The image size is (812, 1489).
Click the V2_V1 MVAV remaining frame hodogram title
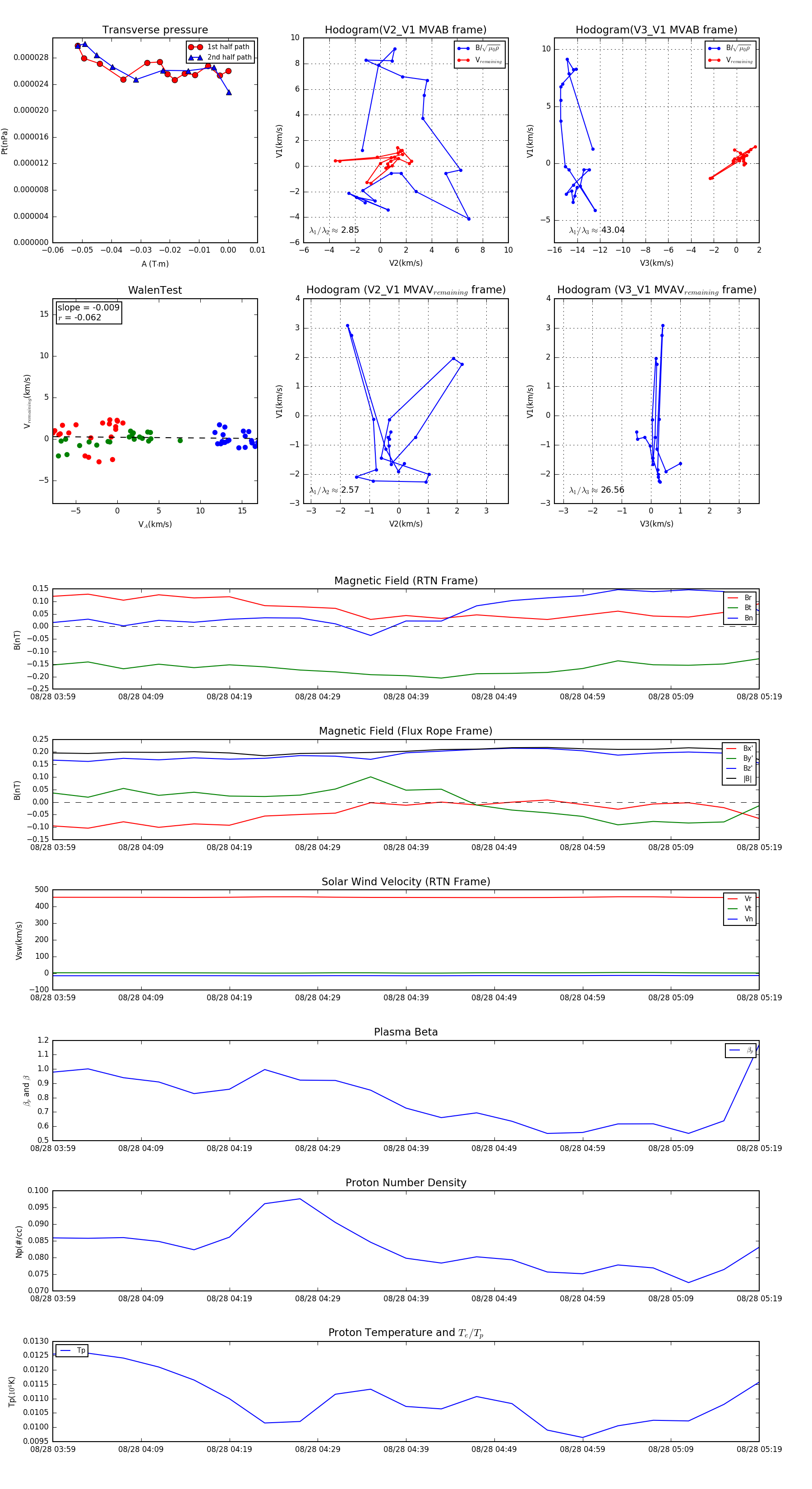pyautogui.click(x=406, y=290)
